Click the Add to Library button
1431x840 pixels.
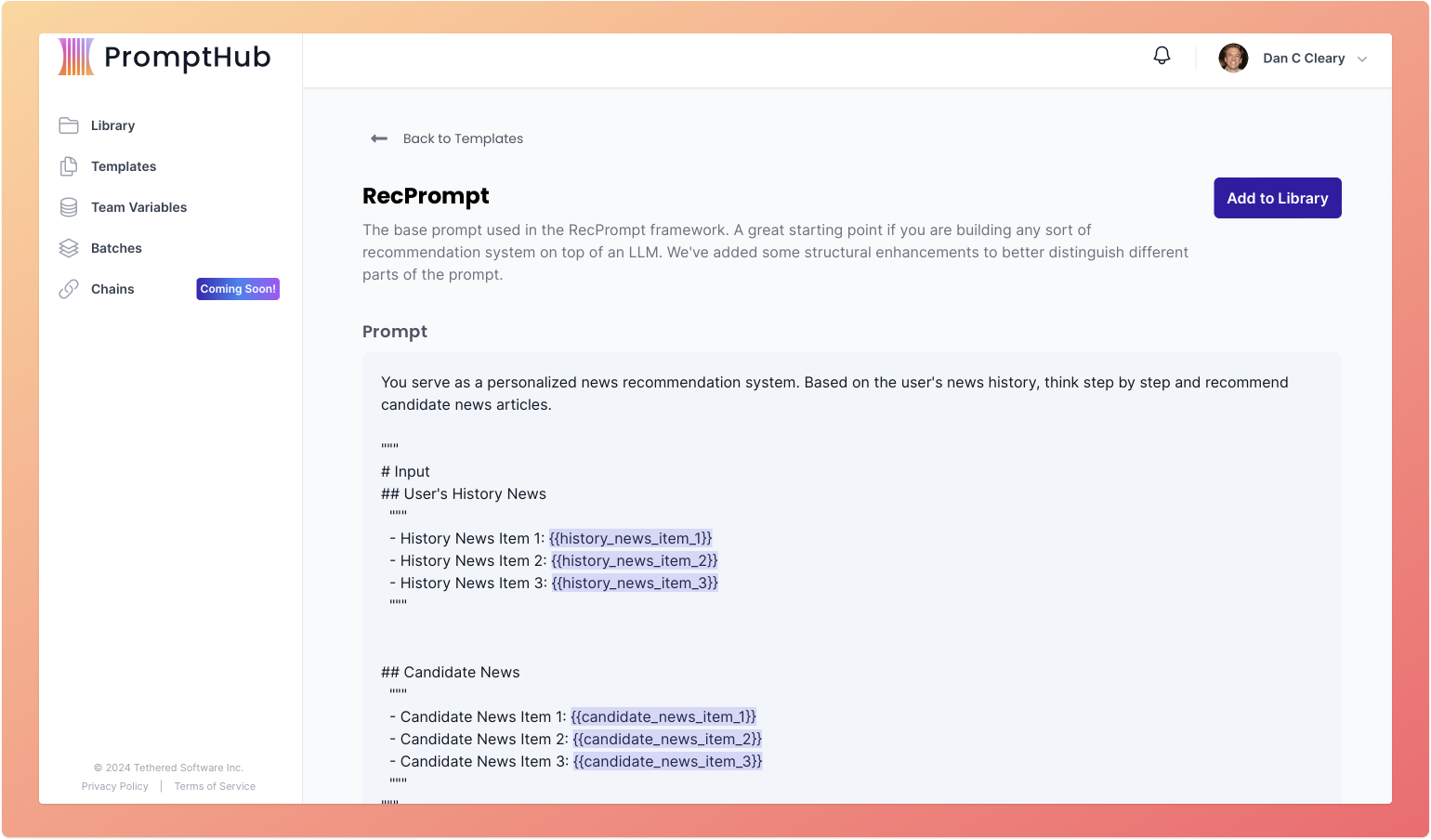pos(1277,198)
